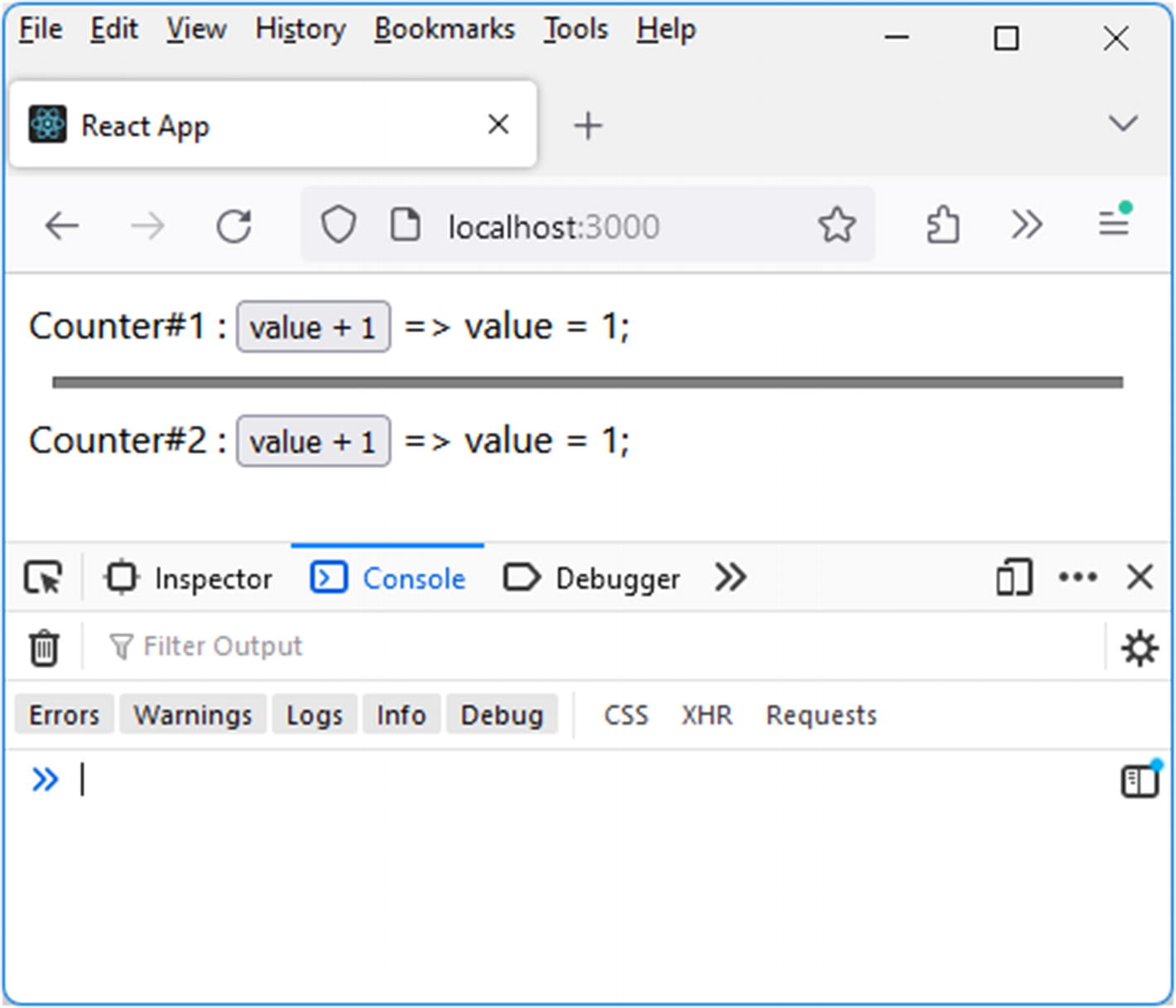Clear console output with trash icon

[44, 647]
